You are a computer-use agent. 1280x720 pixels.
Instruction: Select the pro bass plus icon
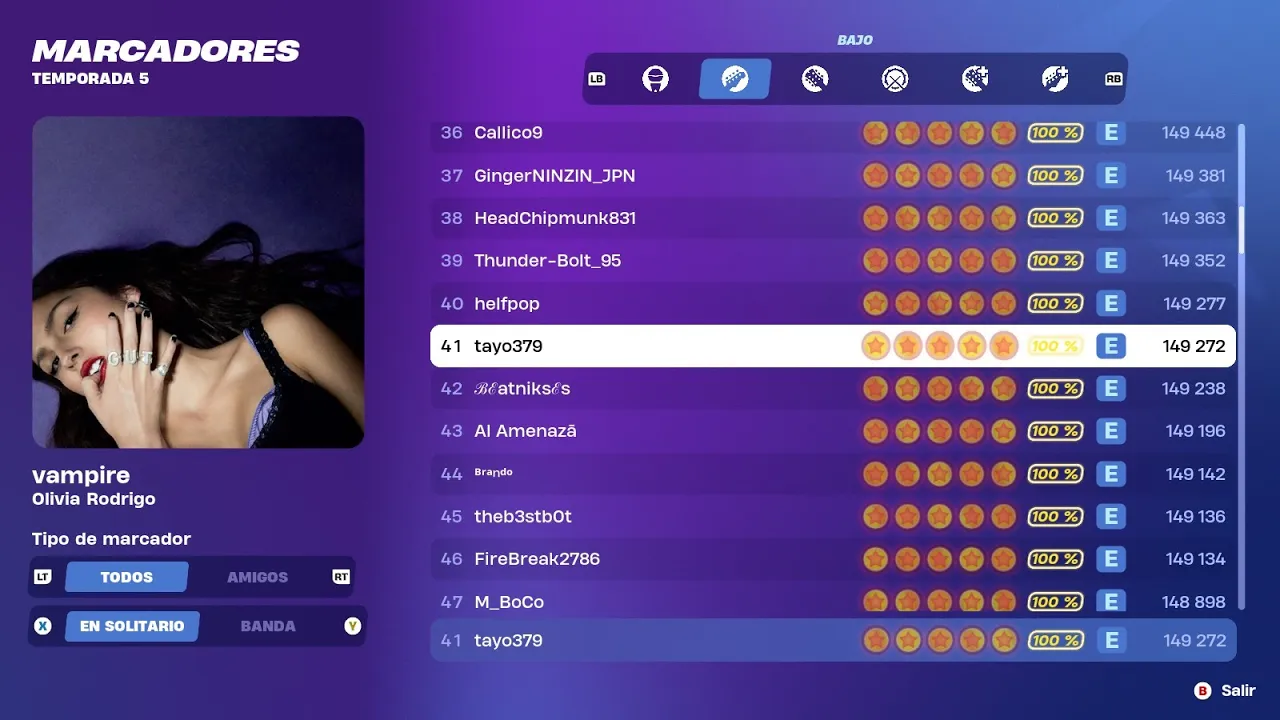point(1055,79)
